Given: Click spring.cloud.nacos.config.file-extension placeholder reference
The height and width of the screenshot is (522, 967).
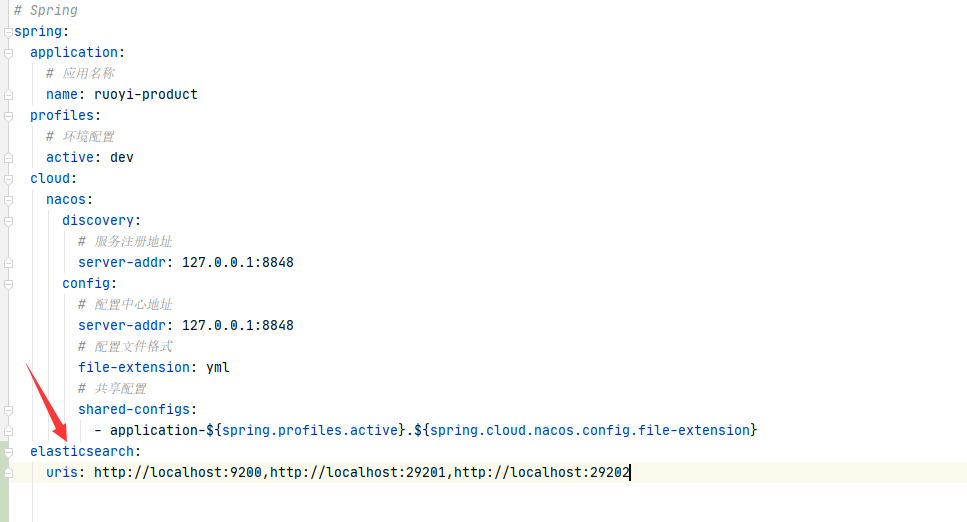Looking at the screenshot, I should 590,430.
